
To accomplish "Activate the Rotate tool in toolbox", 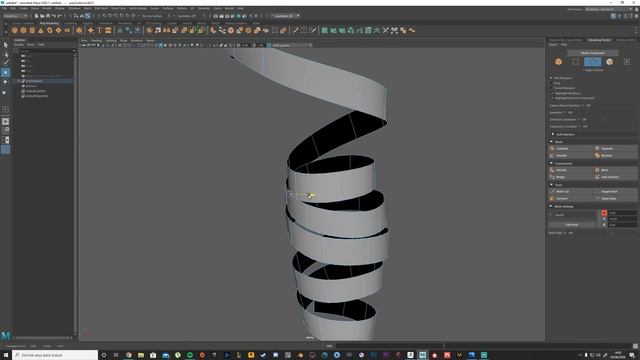I will pos(6,82).
